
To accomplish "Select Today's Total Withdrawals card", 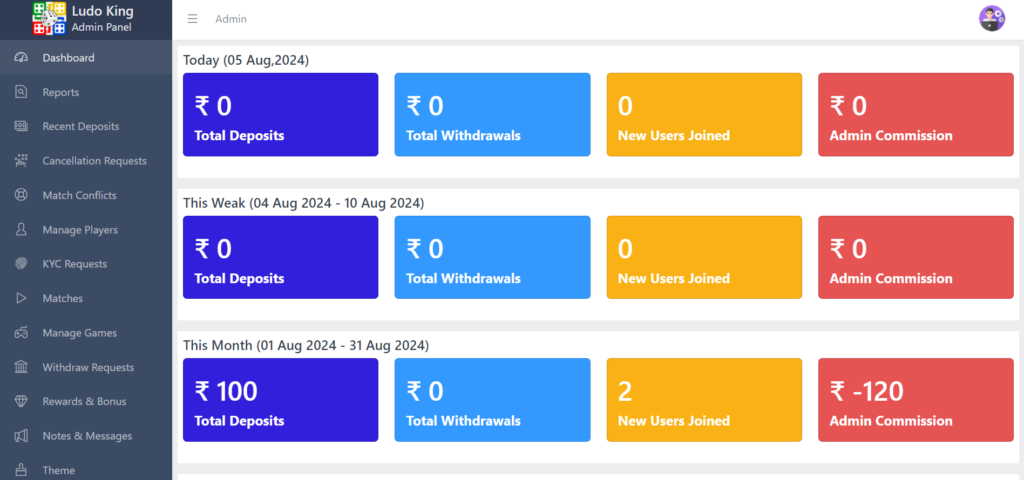I will [x=492, y=114].
